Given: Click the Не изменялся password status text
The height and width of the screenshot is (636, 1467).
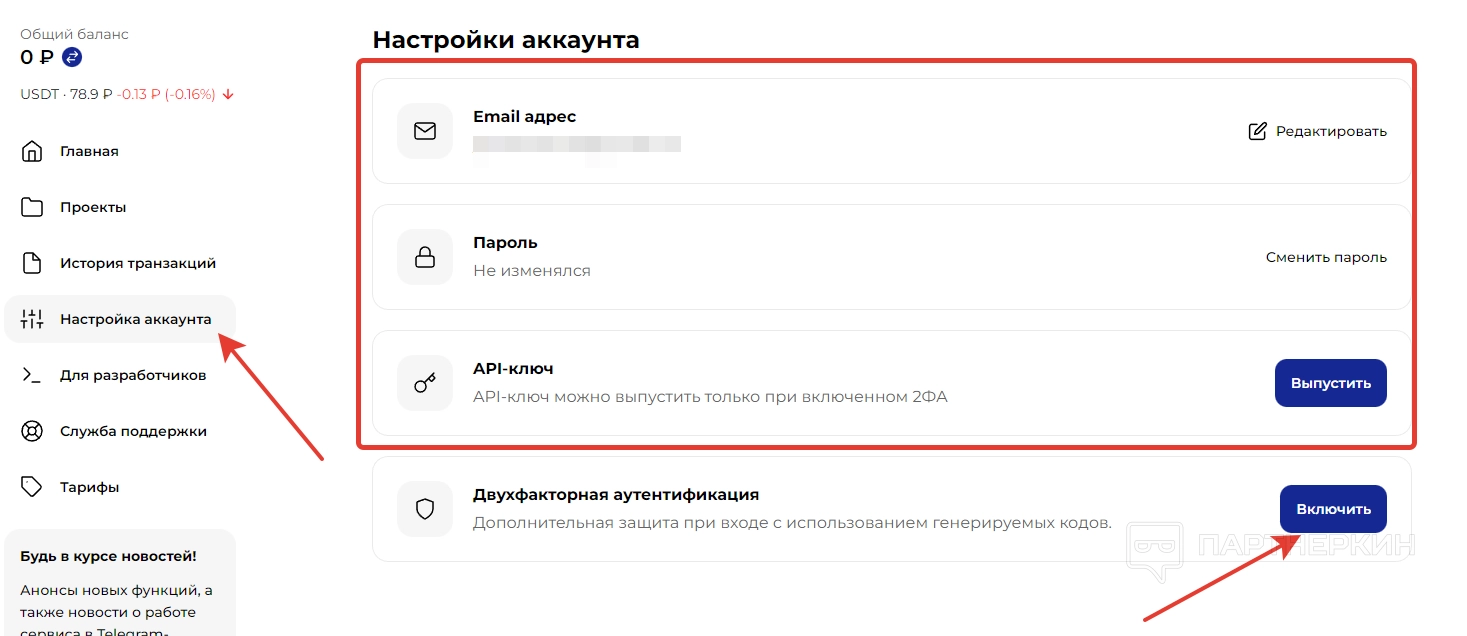Looking at the screenshot, I should click(x=532, y=270).
